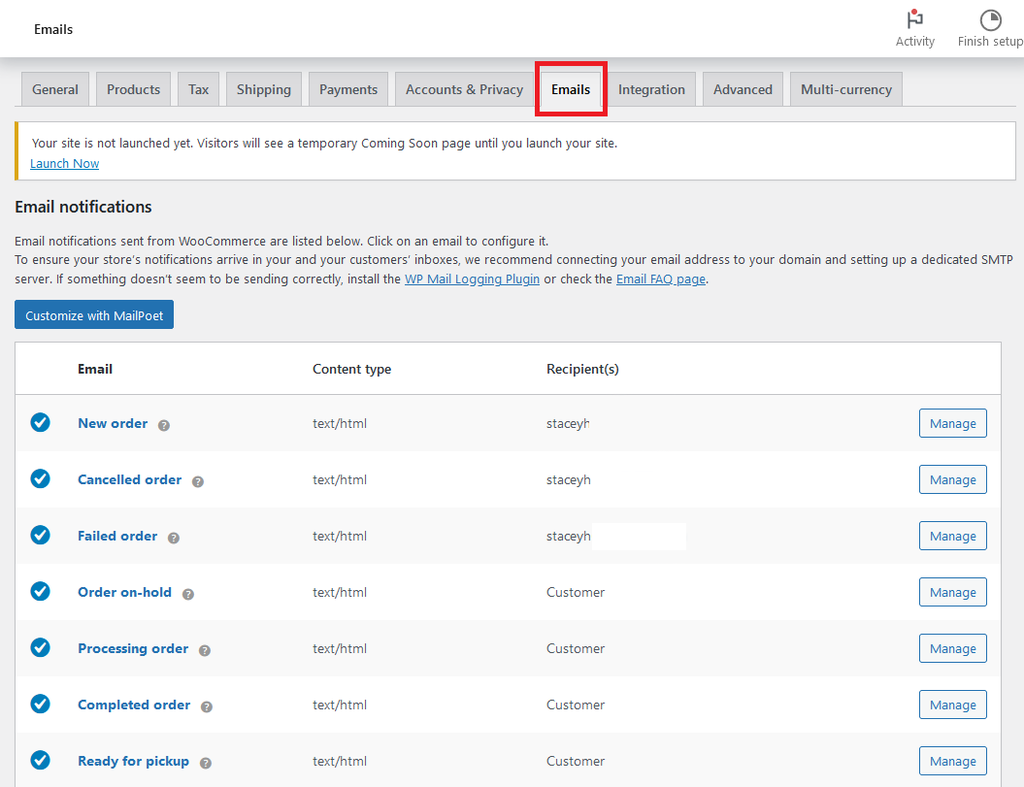Select the Multi-currency tab
The height and width of the screenshot is (787, 1024).
coord(846,89)
